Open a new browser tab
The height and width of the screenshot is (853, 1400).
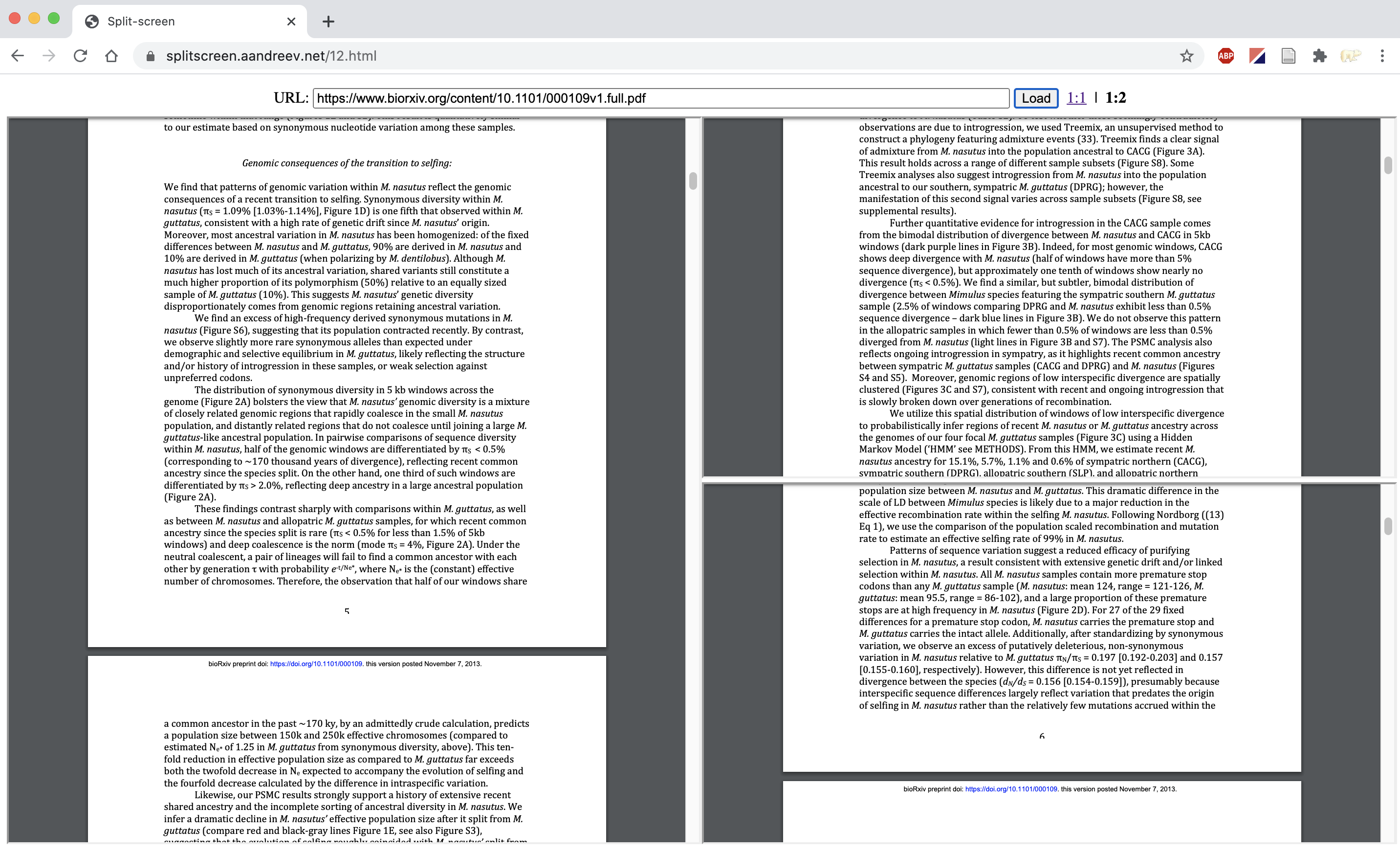(x=328, y=22)
